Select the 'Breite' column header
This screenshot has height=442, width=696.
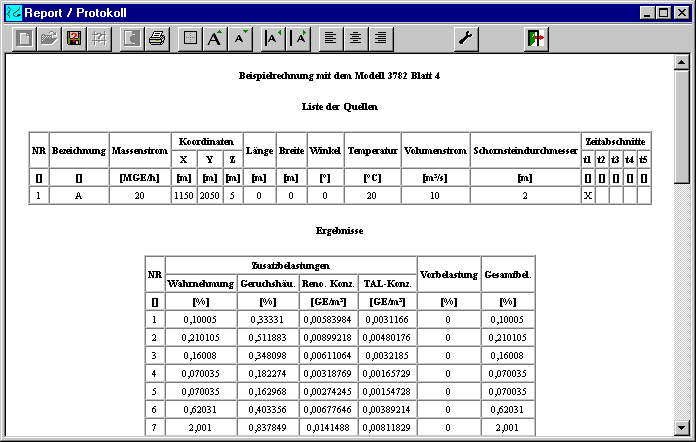pos(291,150)
